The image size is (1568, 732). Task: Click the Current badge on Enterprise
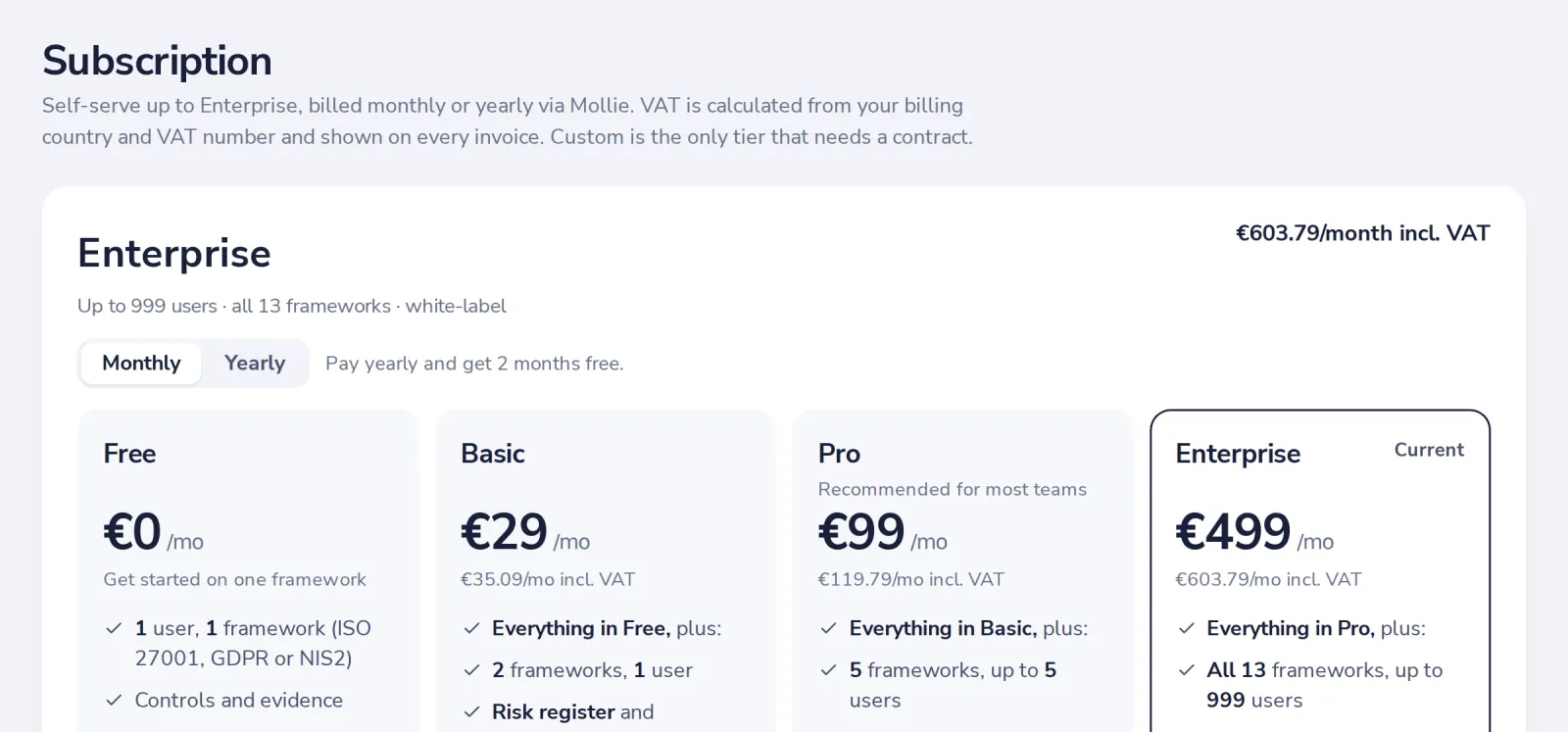click(1429, 450)
